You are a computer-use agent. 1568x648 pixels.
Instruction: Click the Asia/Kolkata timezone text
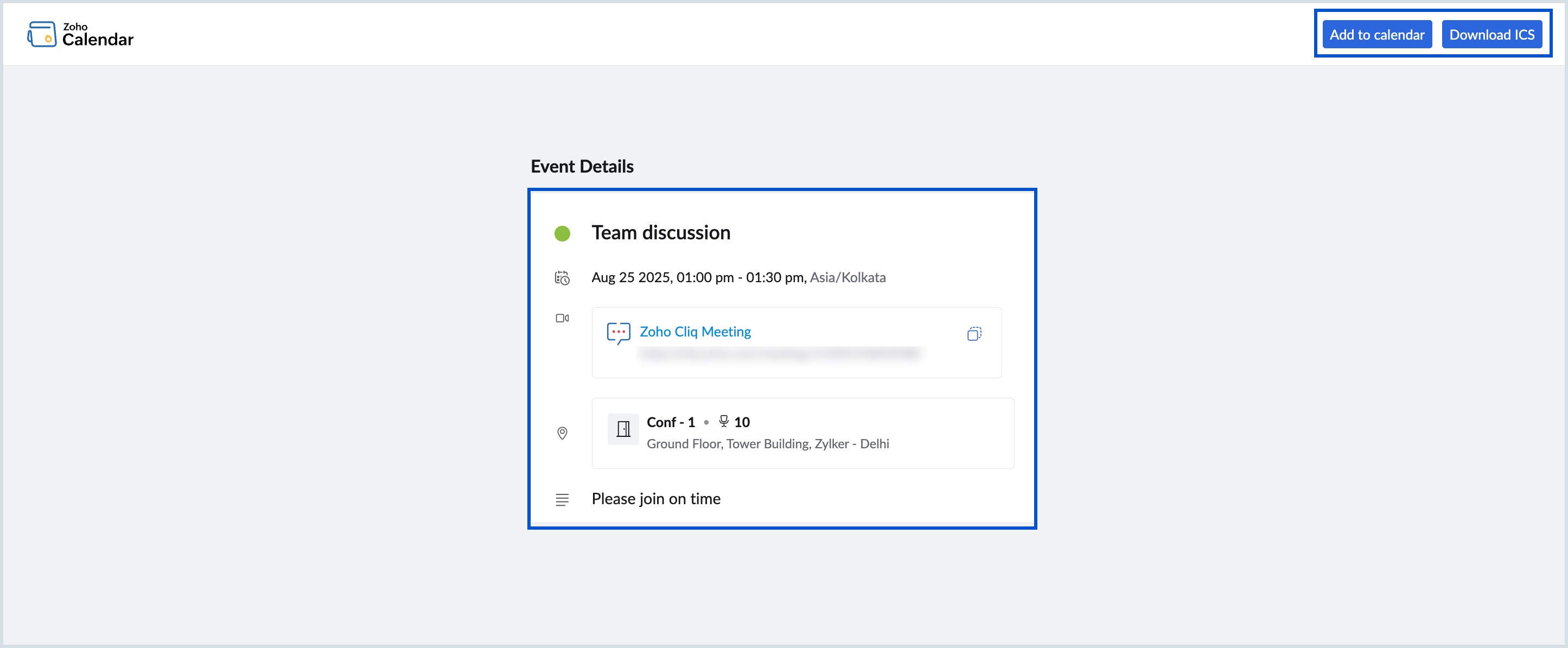[x=848, y=277]
